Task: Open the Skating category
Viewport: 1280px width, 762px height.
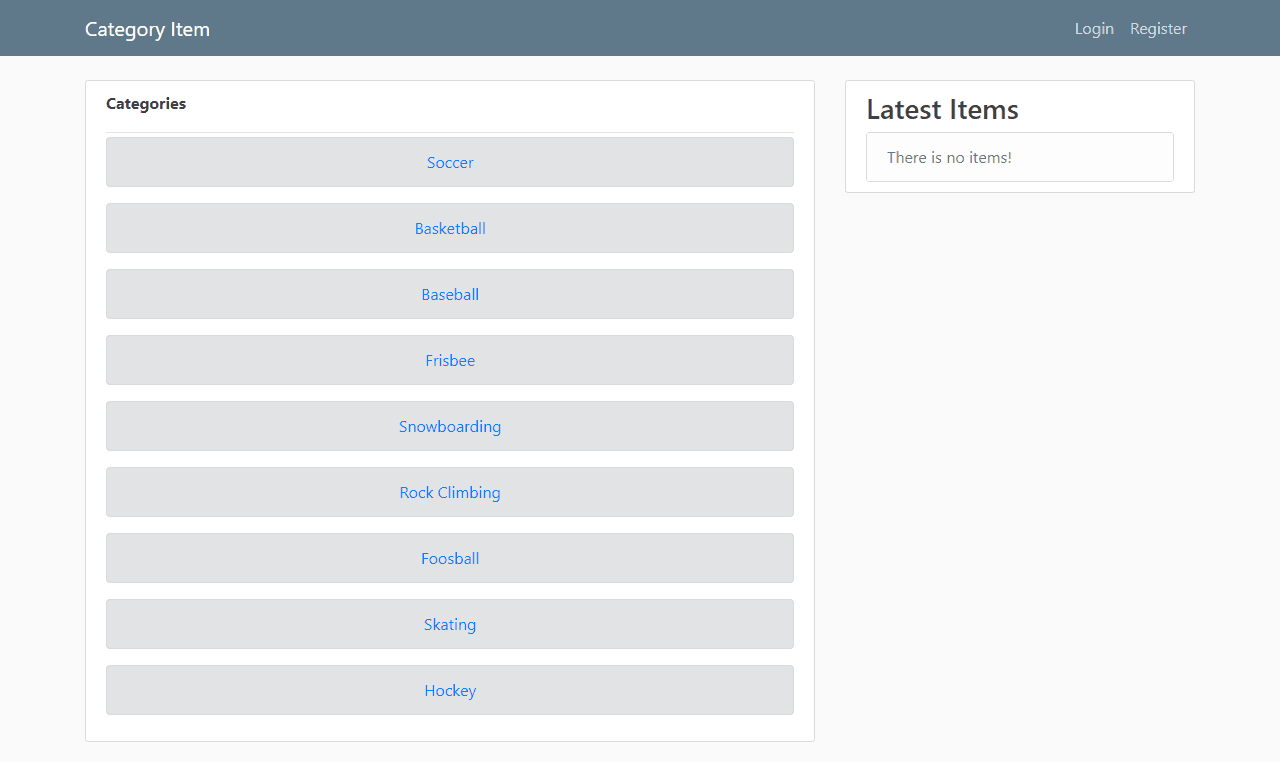Action: pyautogui.click(x=450, y=624)
